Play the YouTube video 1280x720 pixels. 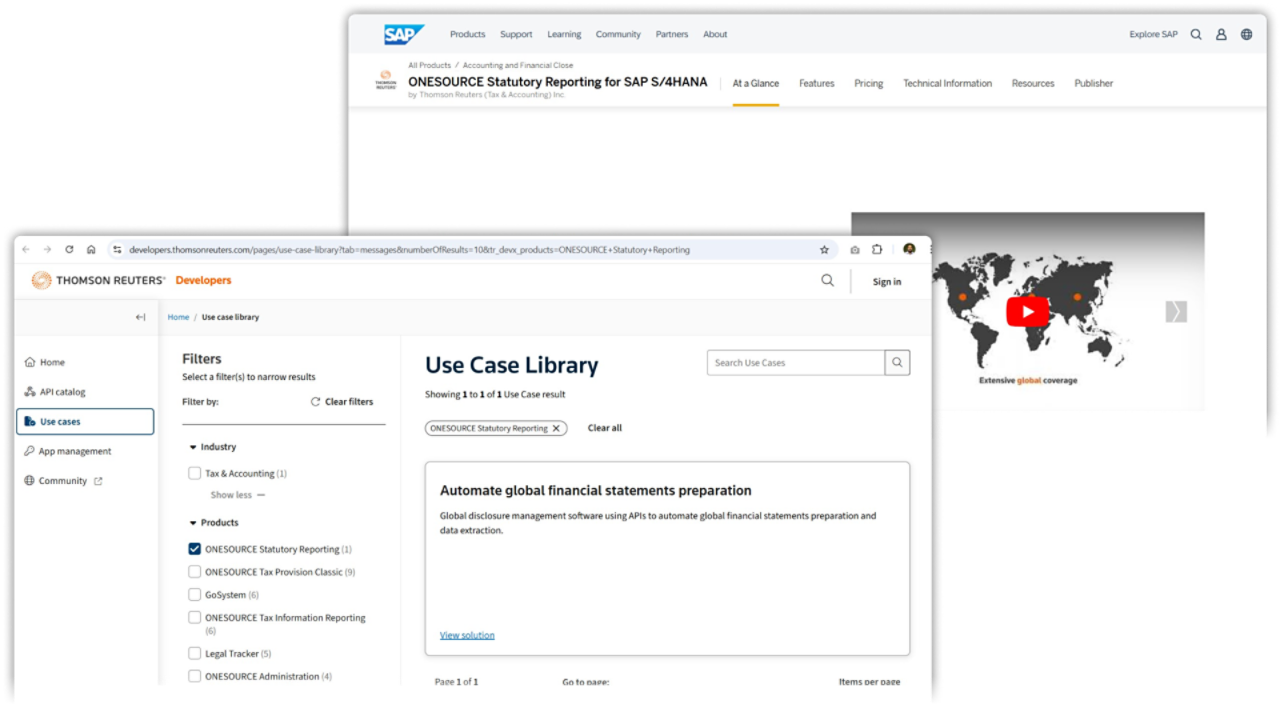point(1027,311)
